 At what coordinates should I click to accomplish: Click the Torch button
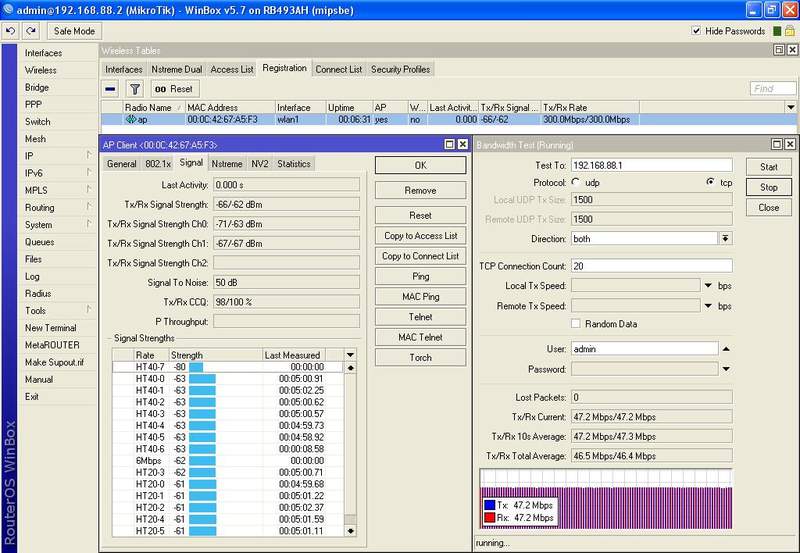(x=420, y=357)
